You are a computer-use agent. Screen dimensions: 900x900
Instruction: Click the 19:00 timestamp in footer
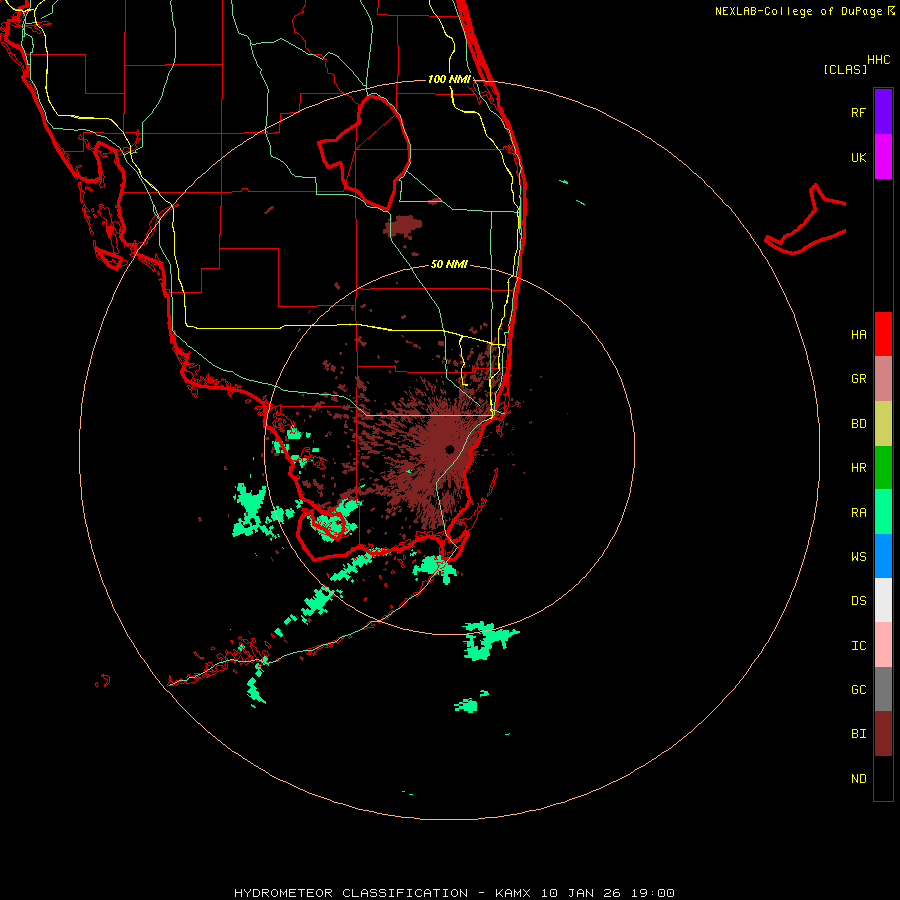(653, 893)
